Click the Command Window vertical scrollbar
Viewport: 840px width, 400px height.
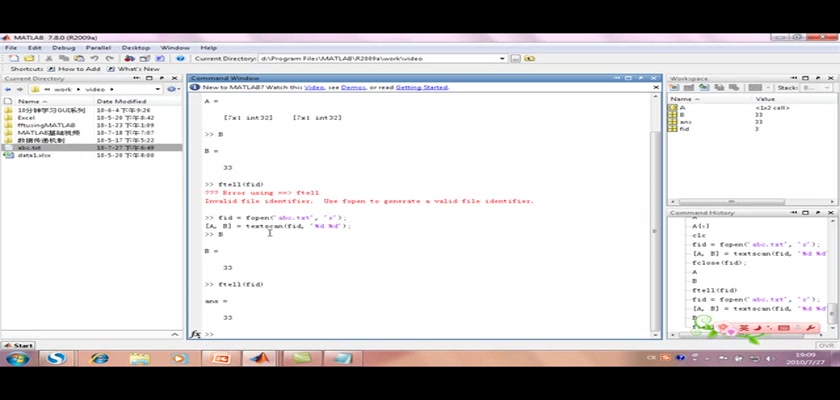click(655, 231)
